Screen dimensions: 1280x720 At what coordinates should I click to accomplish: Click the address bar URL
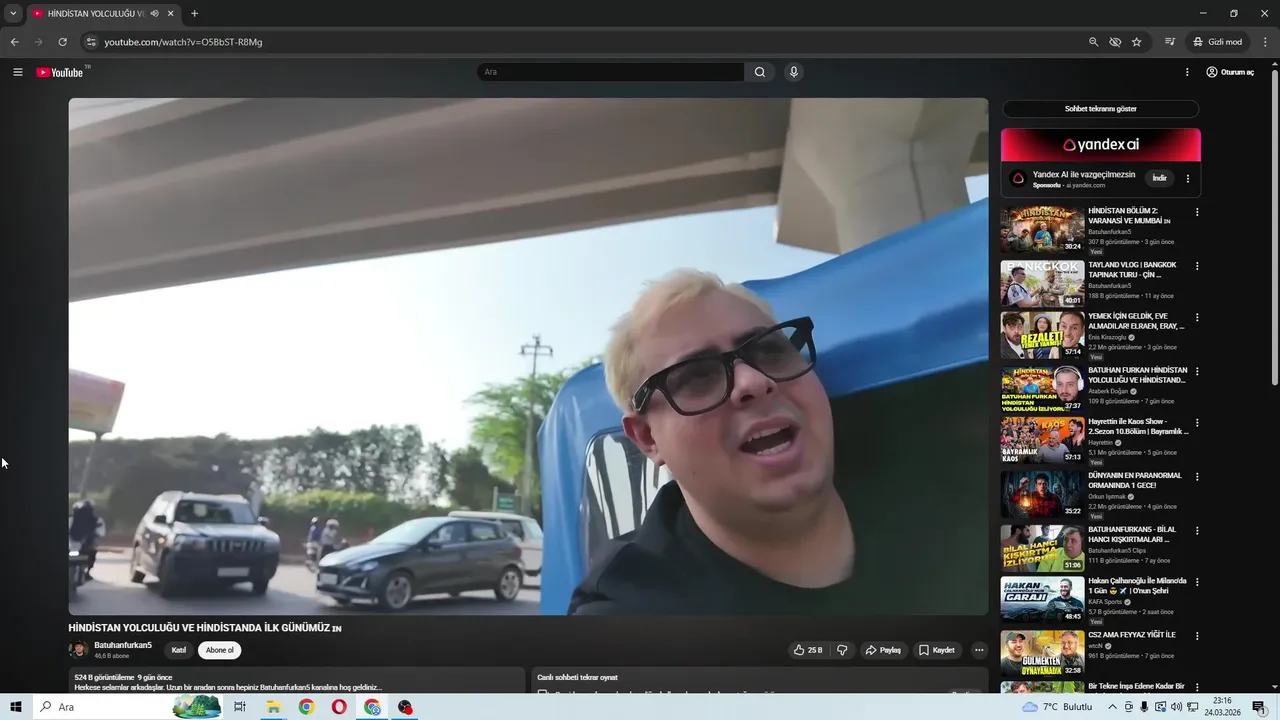184,42
